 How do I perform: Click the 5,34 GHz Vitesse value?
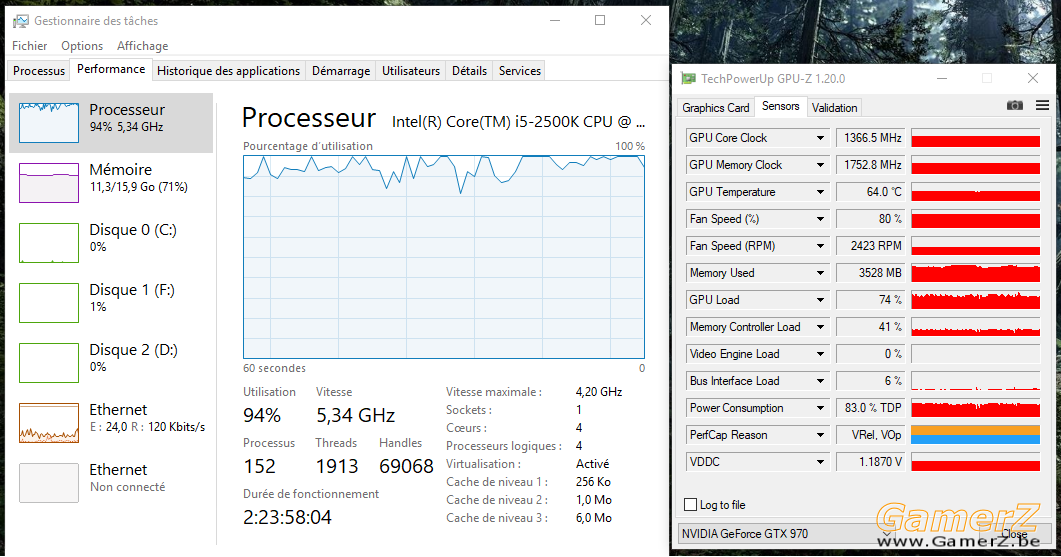[x=355, y=415]
